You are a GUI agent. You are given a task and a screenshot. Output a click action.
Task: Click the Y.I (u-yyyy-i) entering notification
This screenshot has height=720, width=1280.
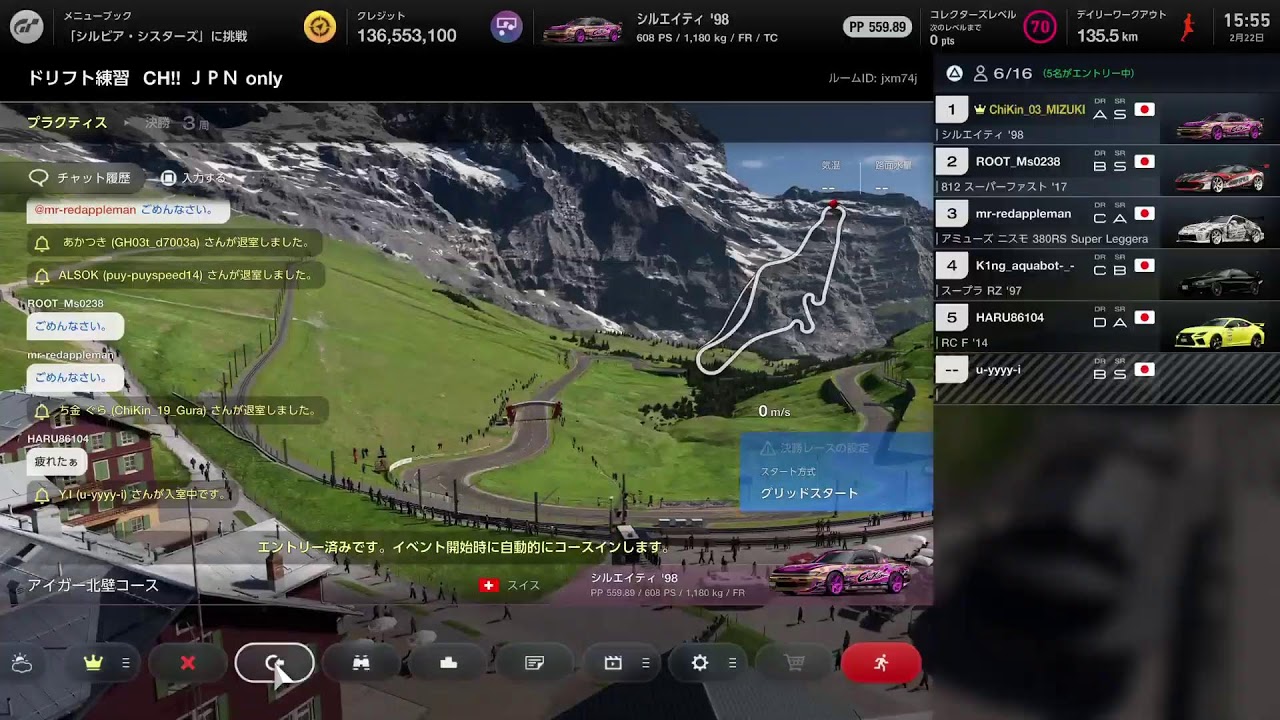130,494
